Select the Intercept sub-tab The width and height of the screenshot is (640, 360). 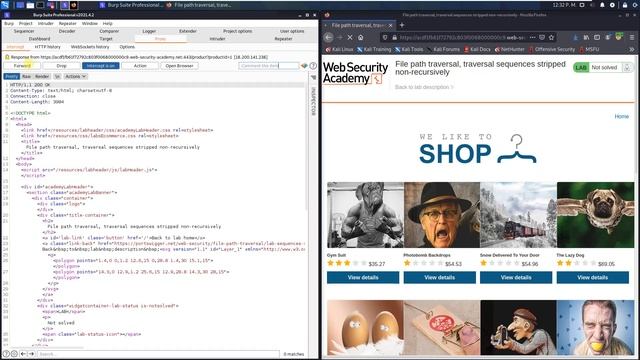tap(16, 47)
